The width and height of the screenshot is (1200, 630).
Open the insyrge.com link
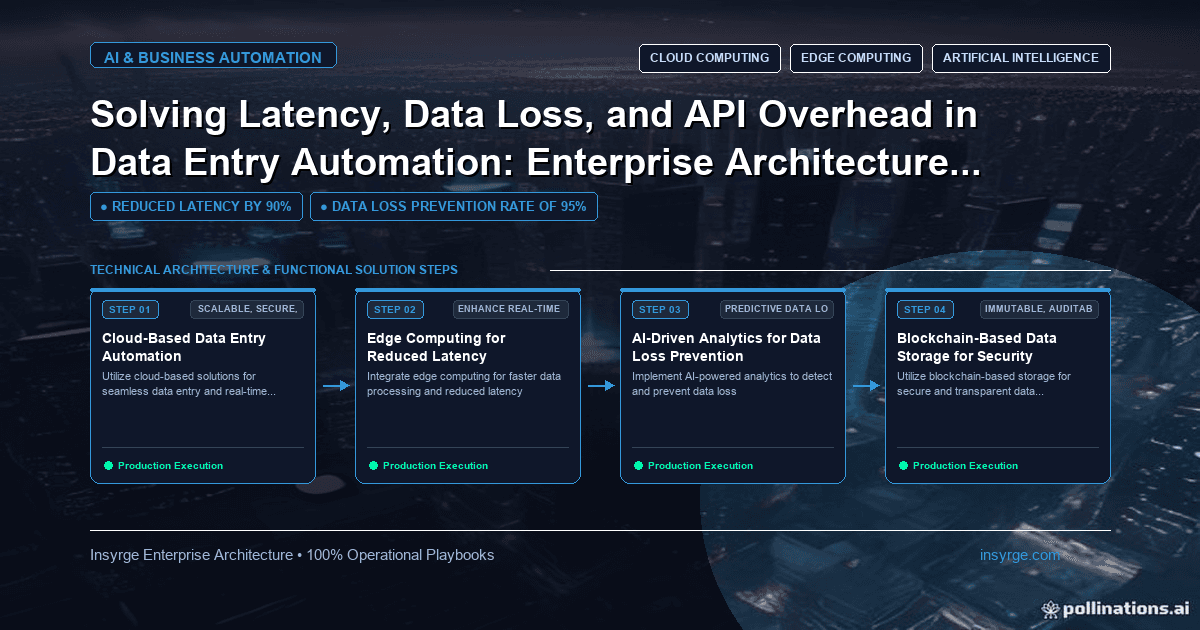click(x=1019, y=555)
